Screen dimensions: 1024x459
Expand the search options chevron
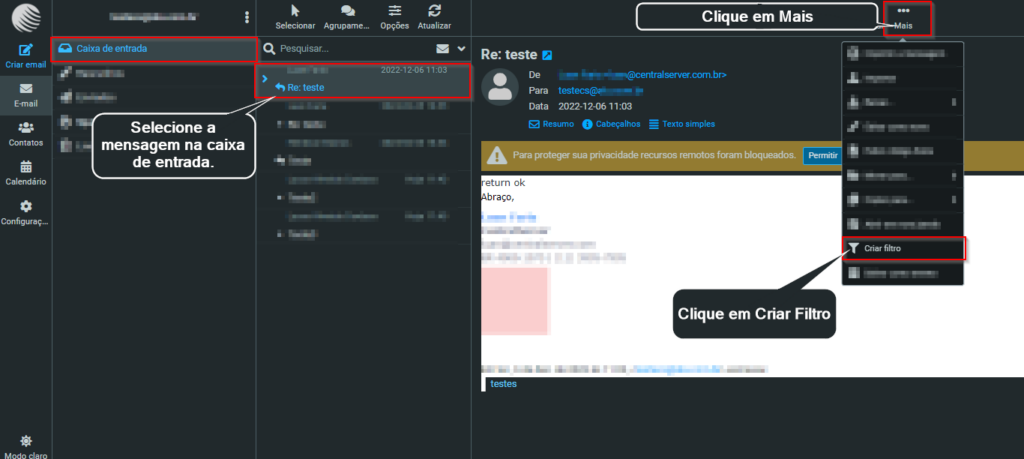461,48
